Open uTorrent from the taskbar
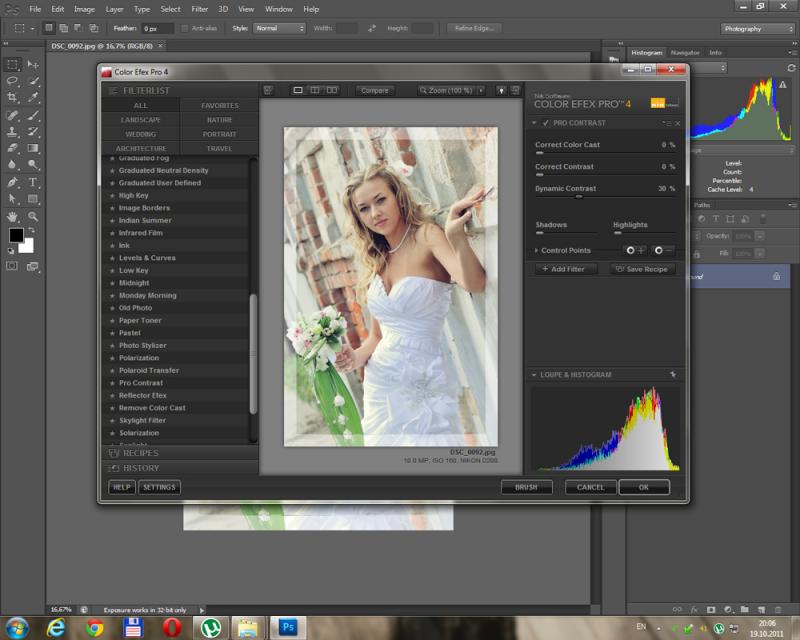 pyautogui.click(x=210, y=627)
